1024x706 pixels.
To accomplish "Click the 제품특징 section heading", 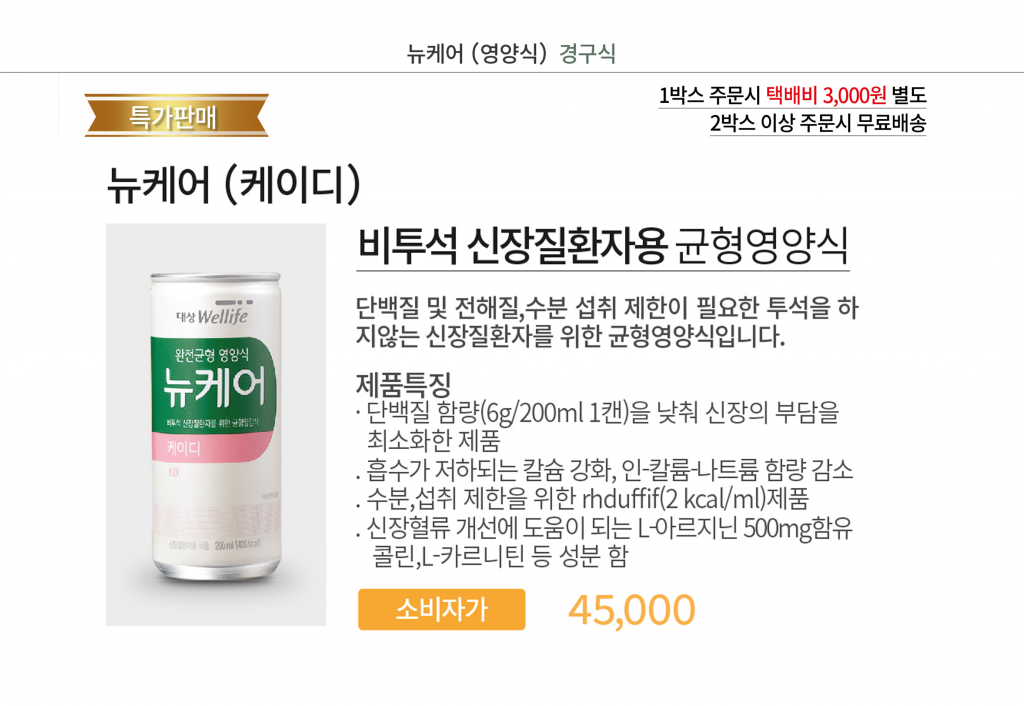I will 403,384.
